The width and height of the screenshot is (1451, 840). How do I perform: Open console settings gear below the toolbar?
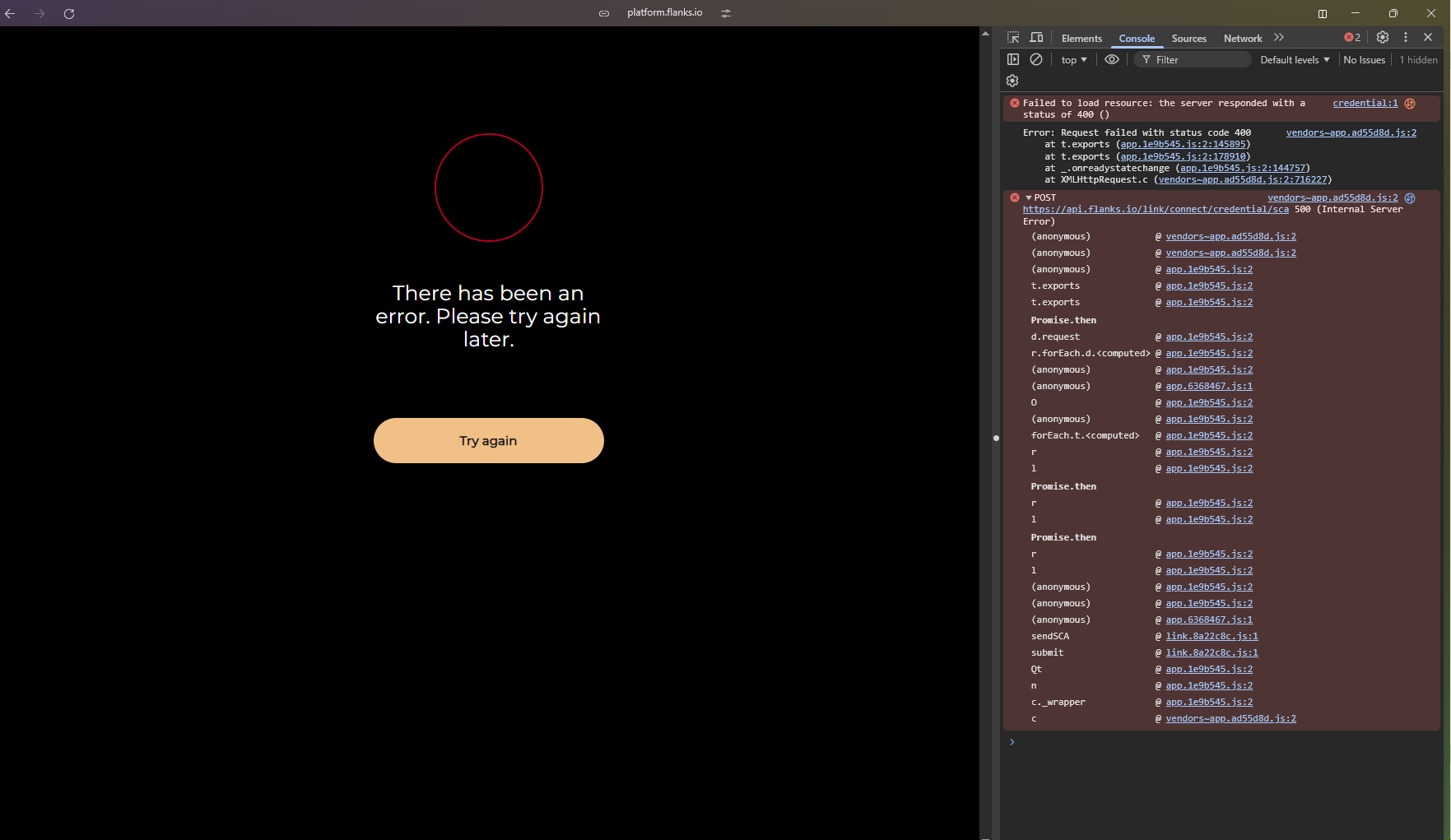pos(1012,81)
